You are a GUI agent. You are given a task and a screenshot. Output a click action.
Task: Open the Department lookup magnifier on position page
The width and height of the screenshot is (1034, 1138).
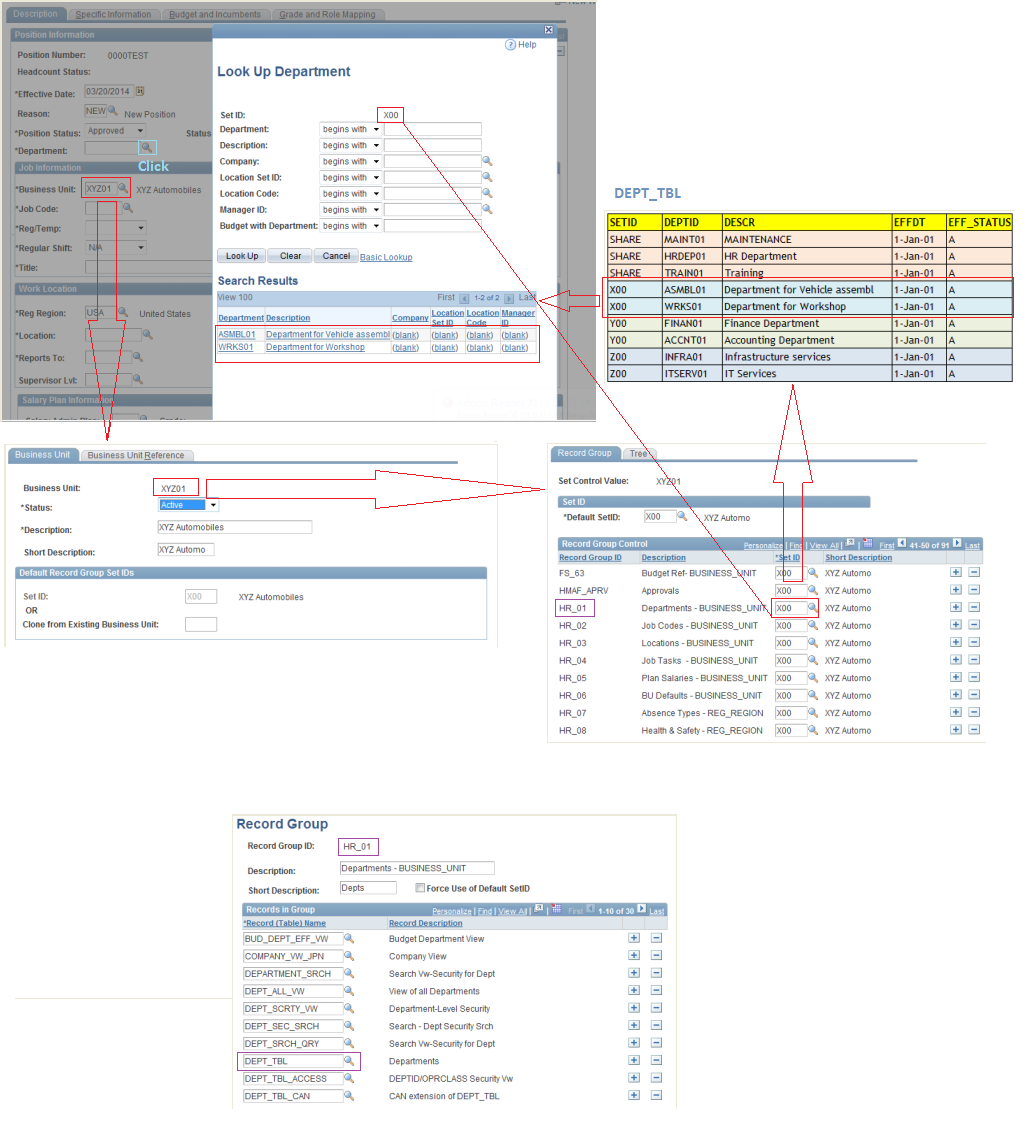[148, 148]
